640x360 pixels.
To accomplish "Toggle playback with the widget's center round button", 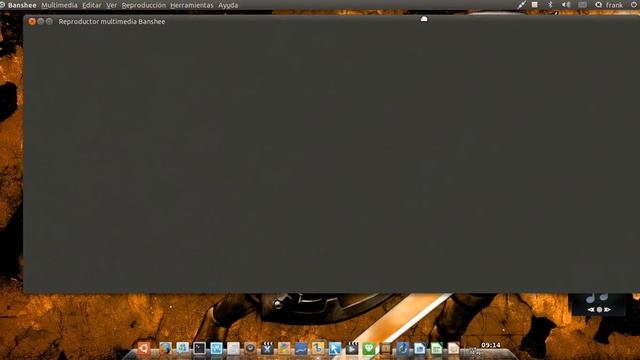I will tap(599, 309).
